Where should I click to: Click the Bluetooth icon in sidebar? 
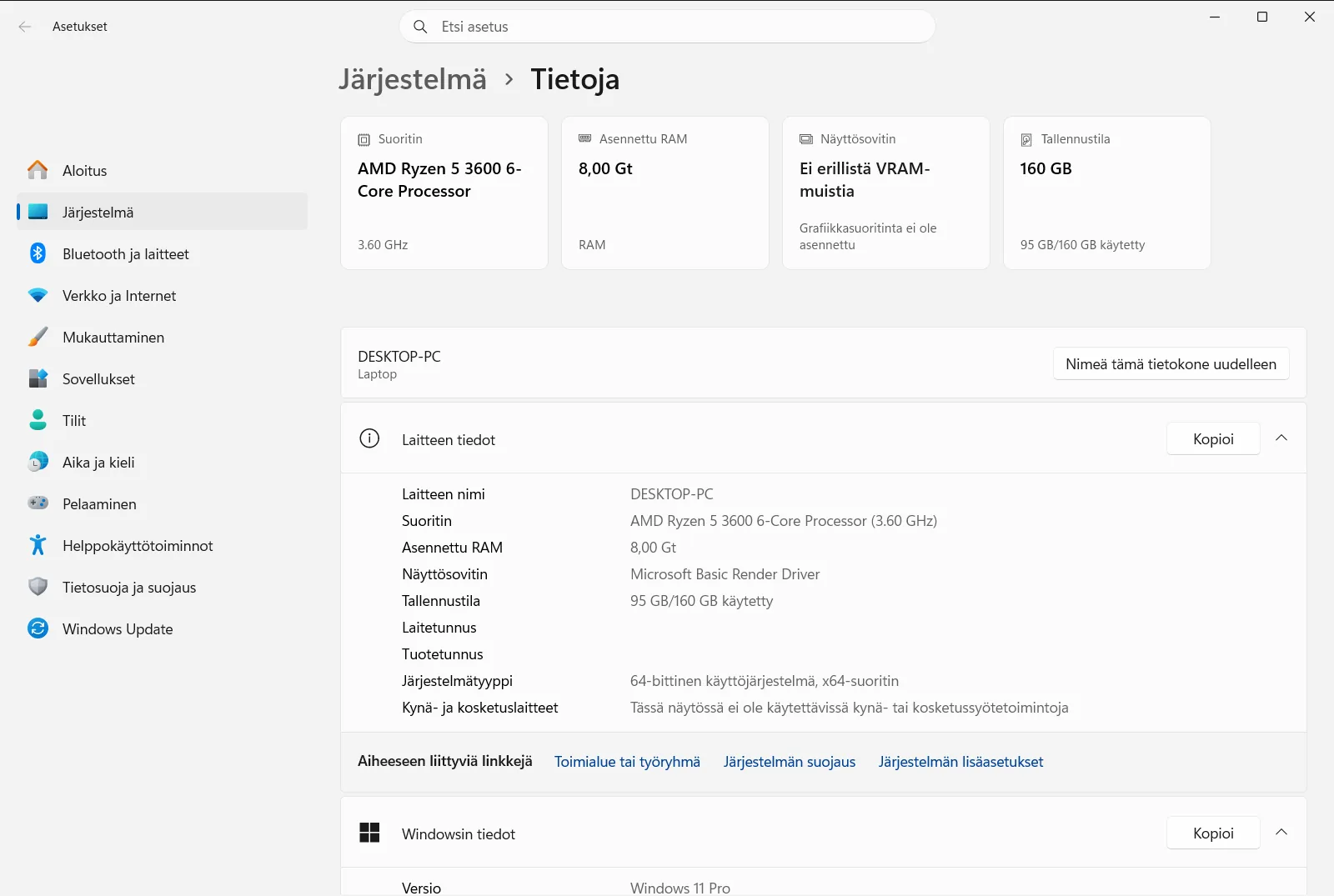point(38,253)
